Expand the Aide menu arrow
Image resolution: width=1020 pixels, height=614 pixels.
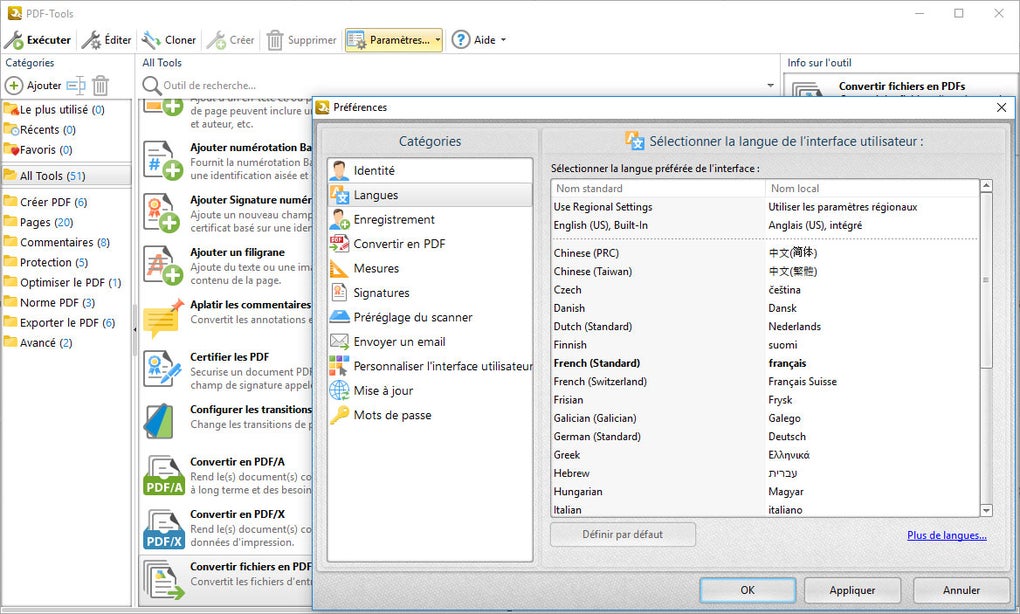[x=503, y=40]
